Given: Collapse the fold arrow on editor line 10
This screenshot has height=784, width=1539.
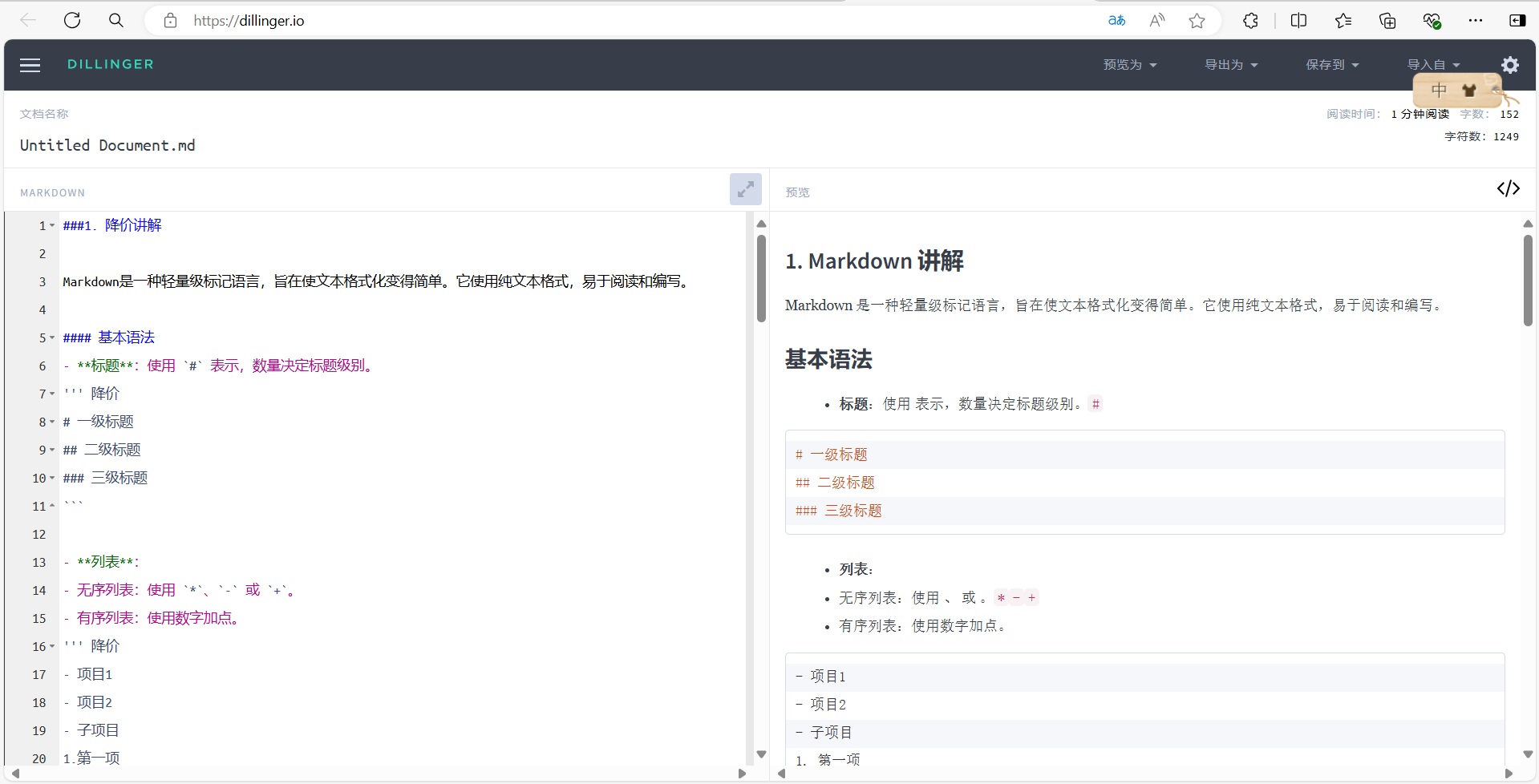Looking at the screenshot, I should click(52, 478).
